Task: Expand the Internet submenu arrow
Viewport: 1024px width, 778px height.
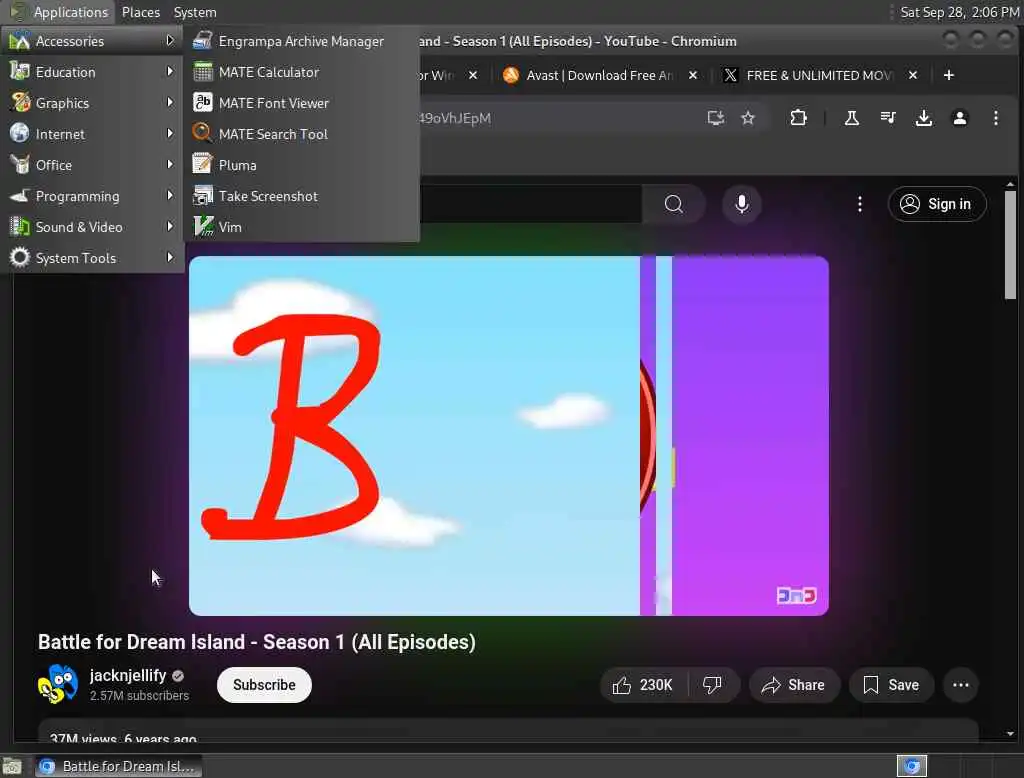Action: click(170, 133)
